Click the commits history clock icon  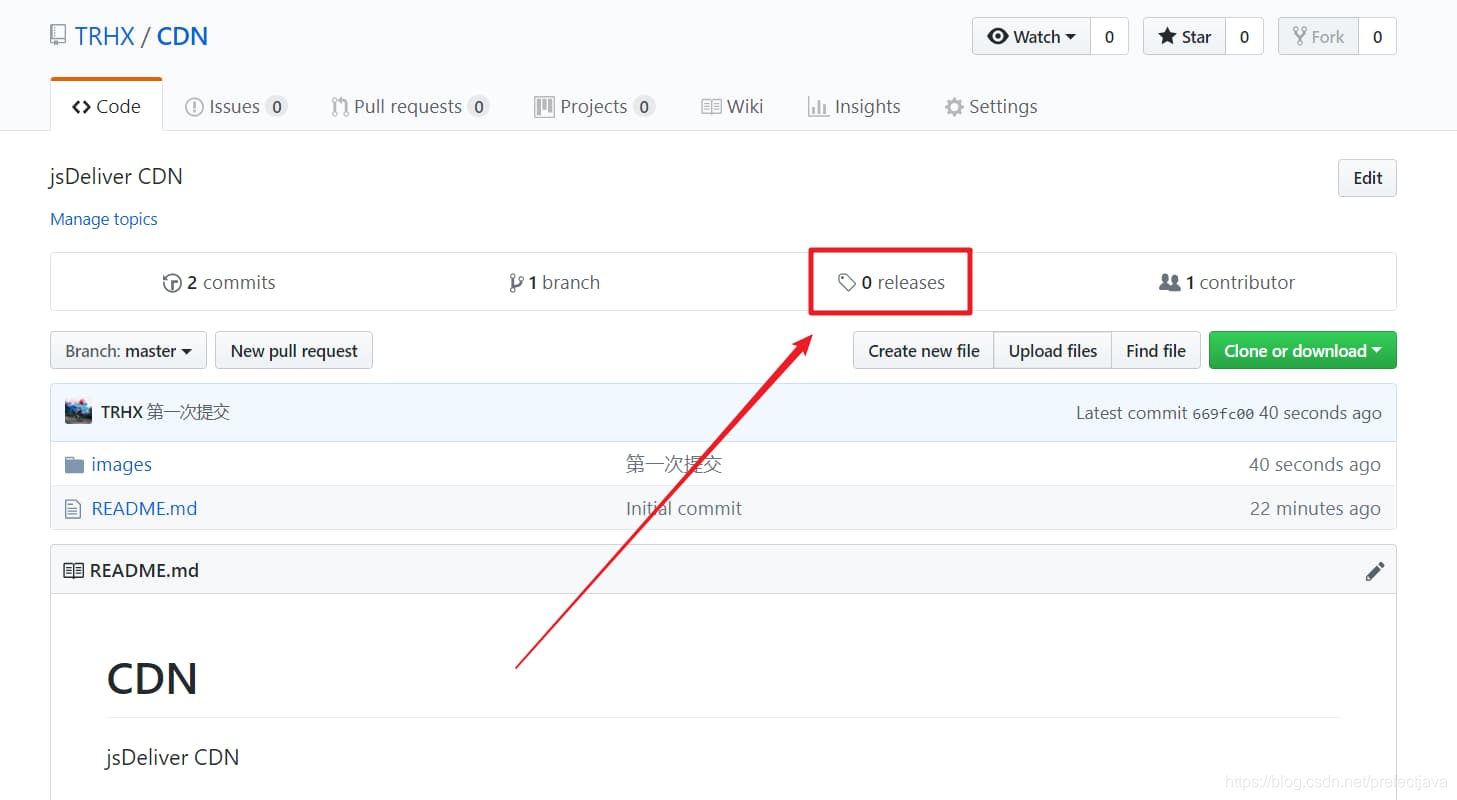(x=172, y=283)
